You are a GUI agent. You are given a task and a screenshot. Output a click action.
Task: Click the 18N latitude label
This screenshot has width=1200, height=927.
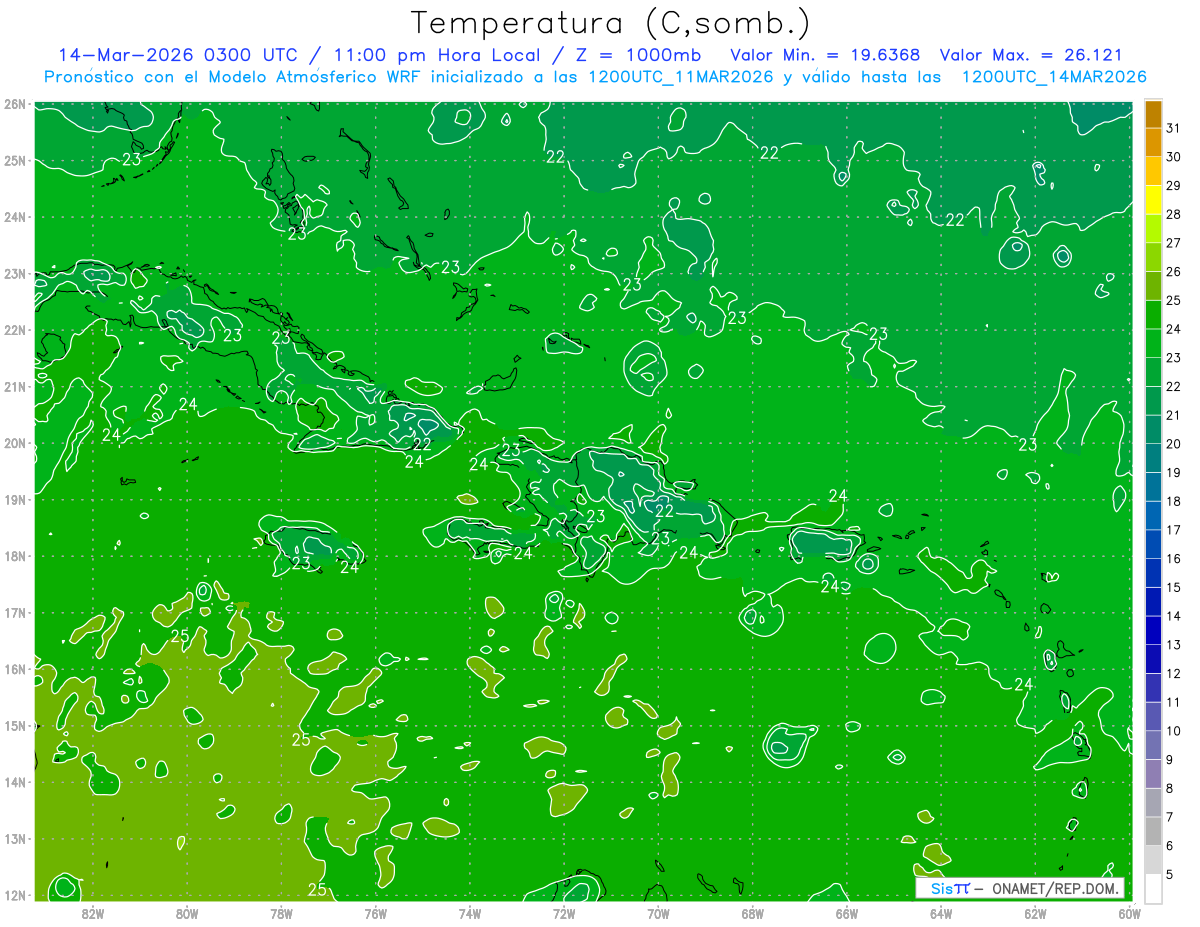pos(15,556)
